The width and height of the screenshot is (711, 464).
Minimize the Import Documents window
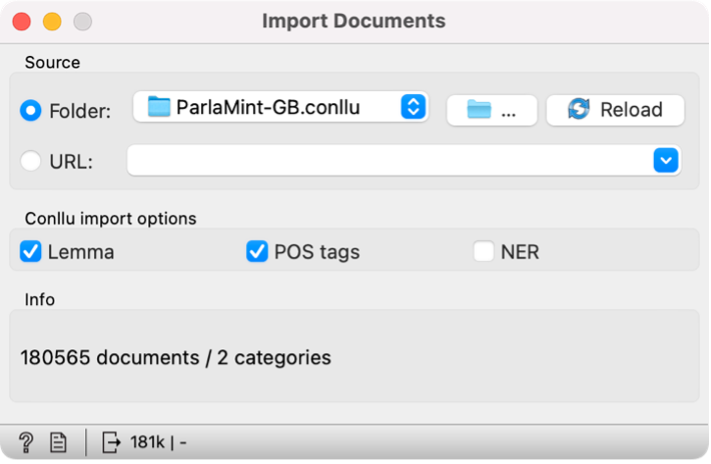52,21
